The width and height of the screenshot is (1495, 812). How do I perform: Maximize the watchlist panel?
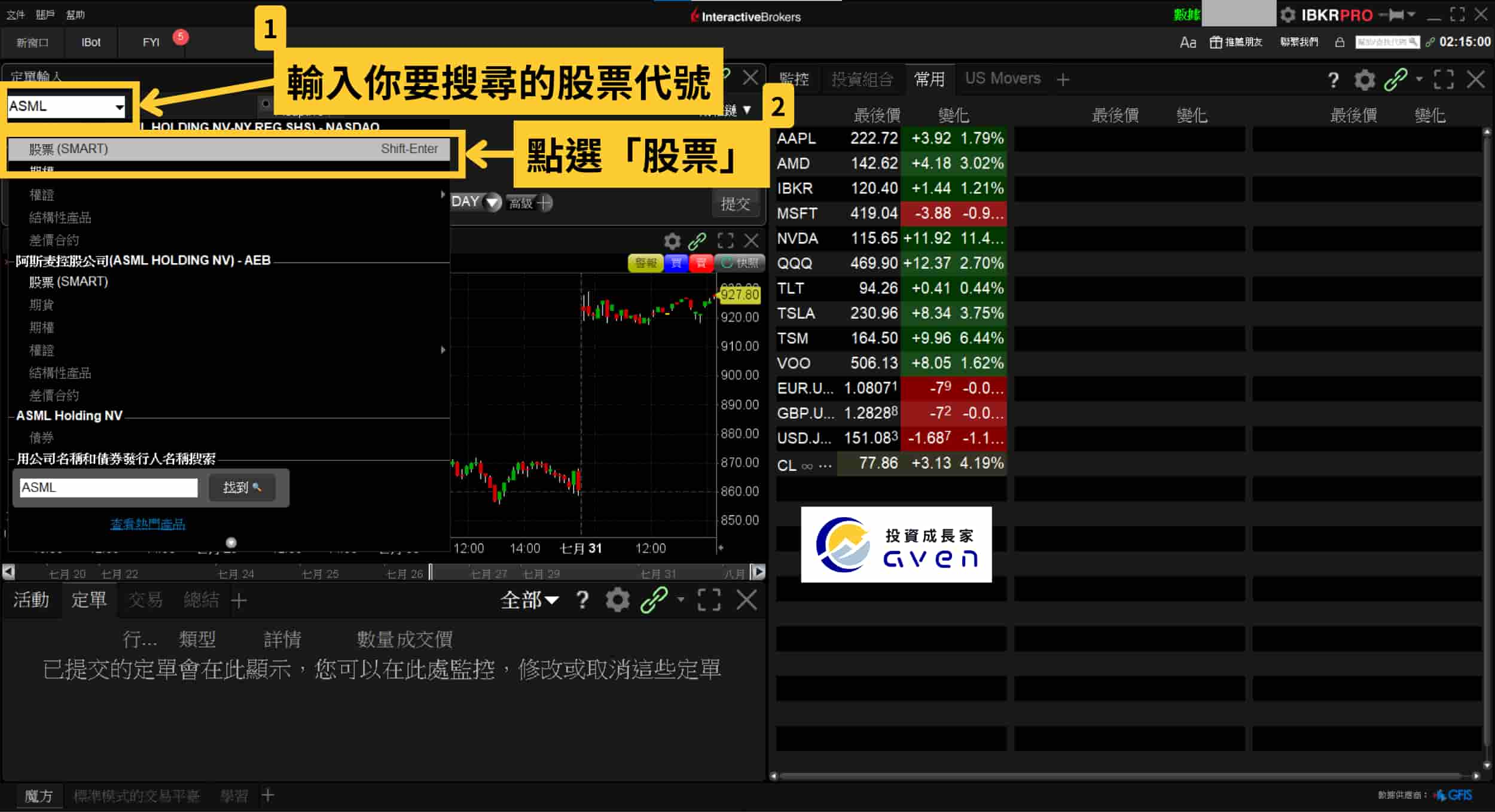(1444, 80)
